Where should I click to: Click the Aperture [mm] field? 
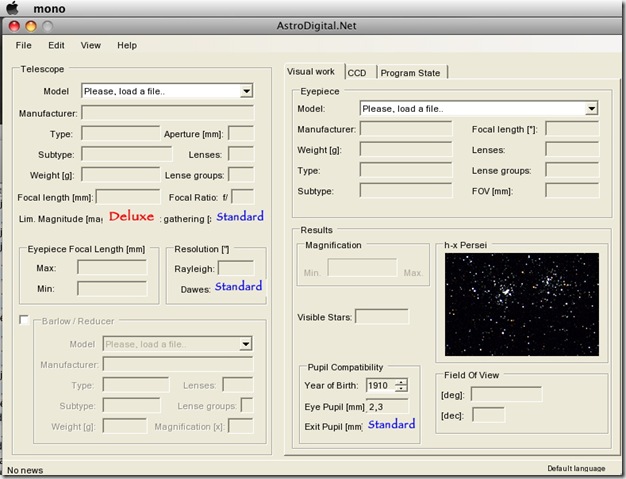[x=241, y=134]
